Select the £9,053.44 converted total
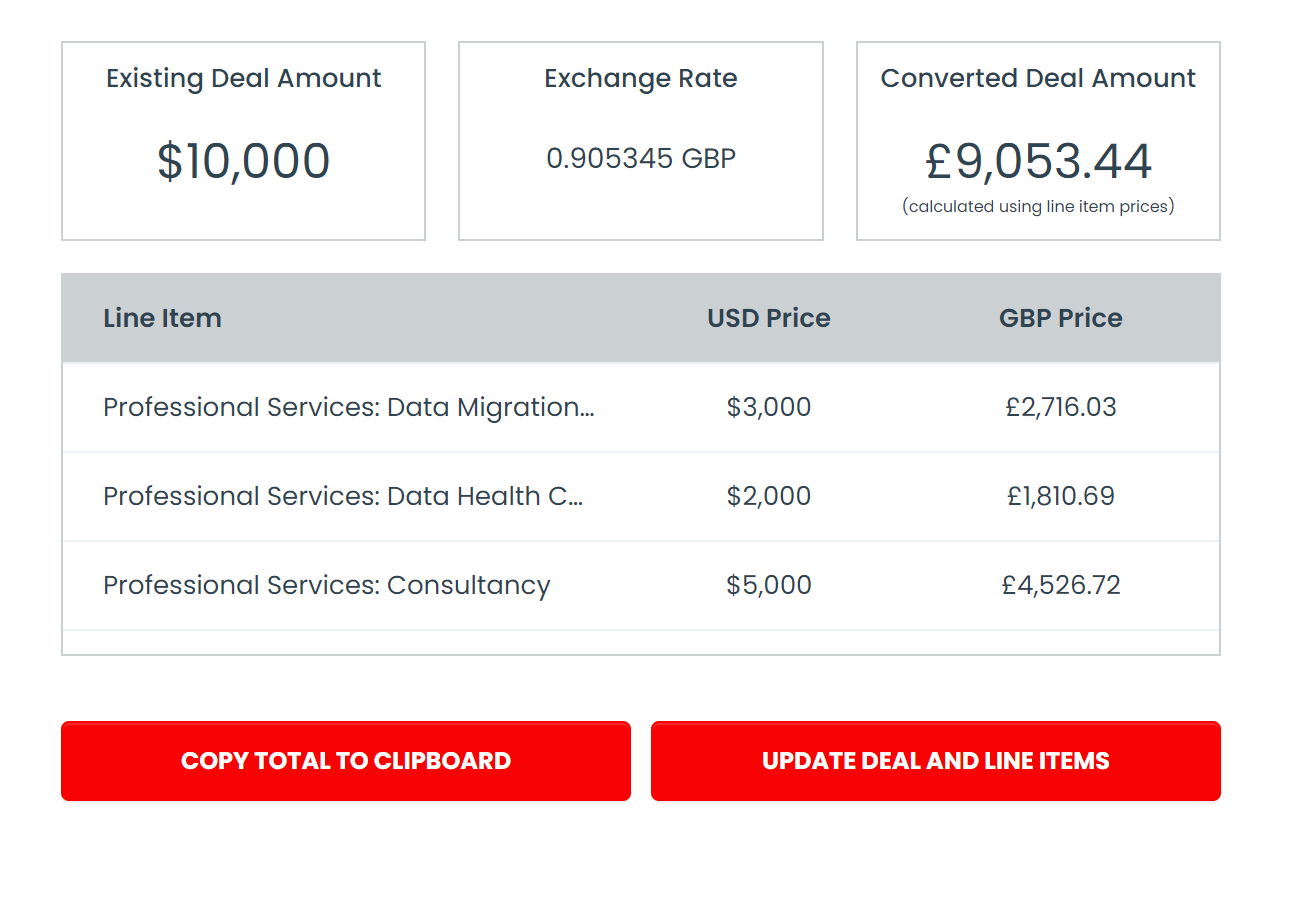Screen dimensions: 1289x899 [x=1038, y=162]
